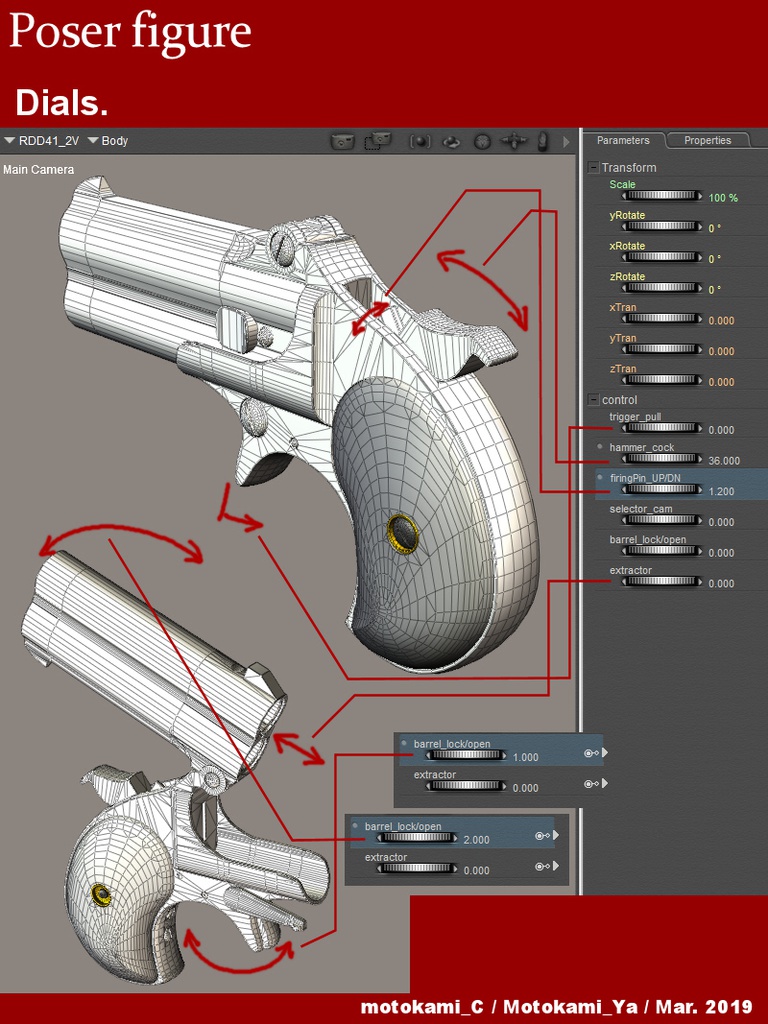The height and width of the screenshot is (1024, 768).
Task: Click the firingPin_UP/DN value 1.200
Action: pos(721,491)
